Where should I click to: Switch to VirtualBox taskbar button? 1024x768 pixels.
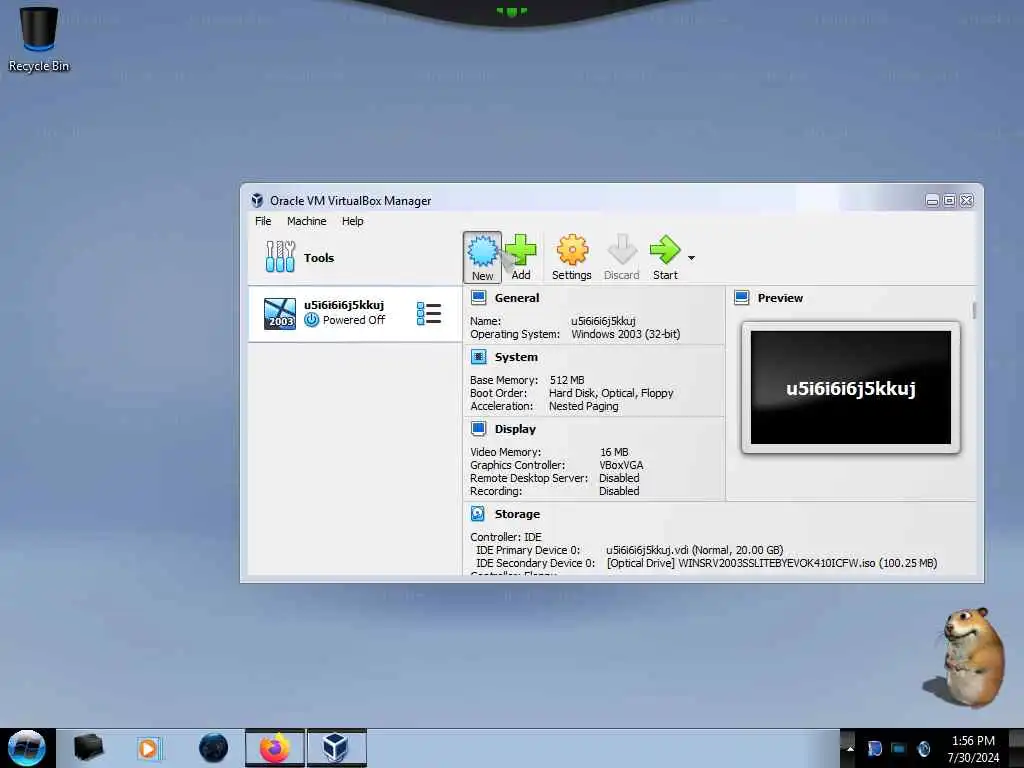[x=336, y=748]
